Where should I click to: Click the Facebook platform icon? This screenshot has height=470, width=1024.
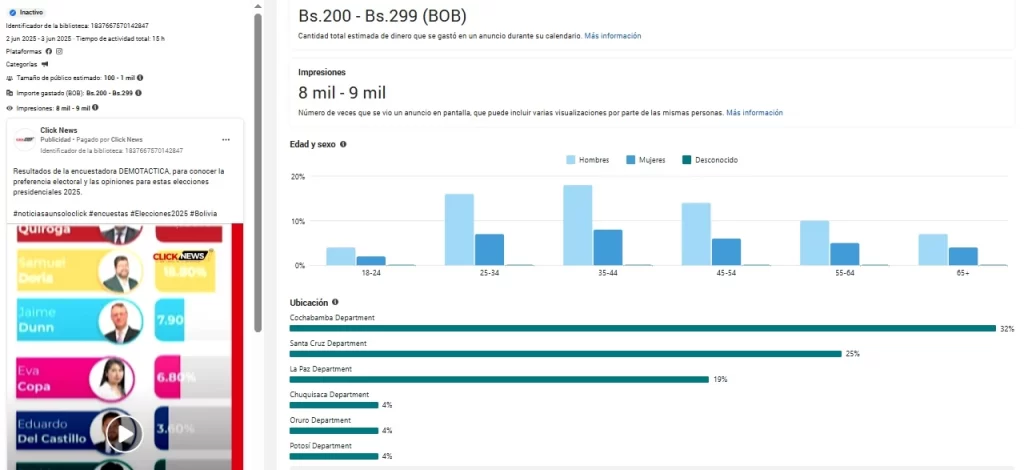tap(49, 52)
